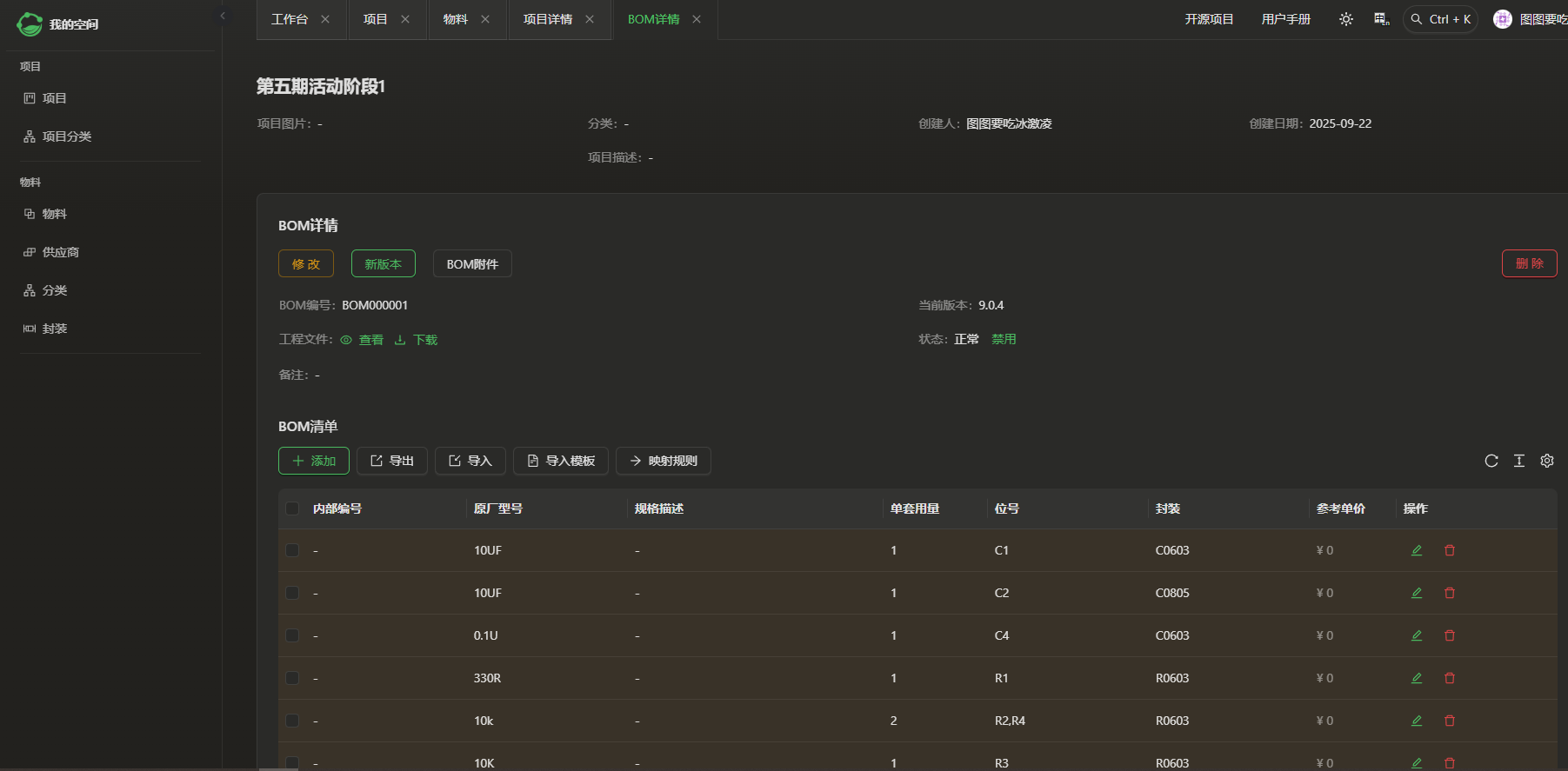Check the checkbox for the C1 row

[292, 550]
